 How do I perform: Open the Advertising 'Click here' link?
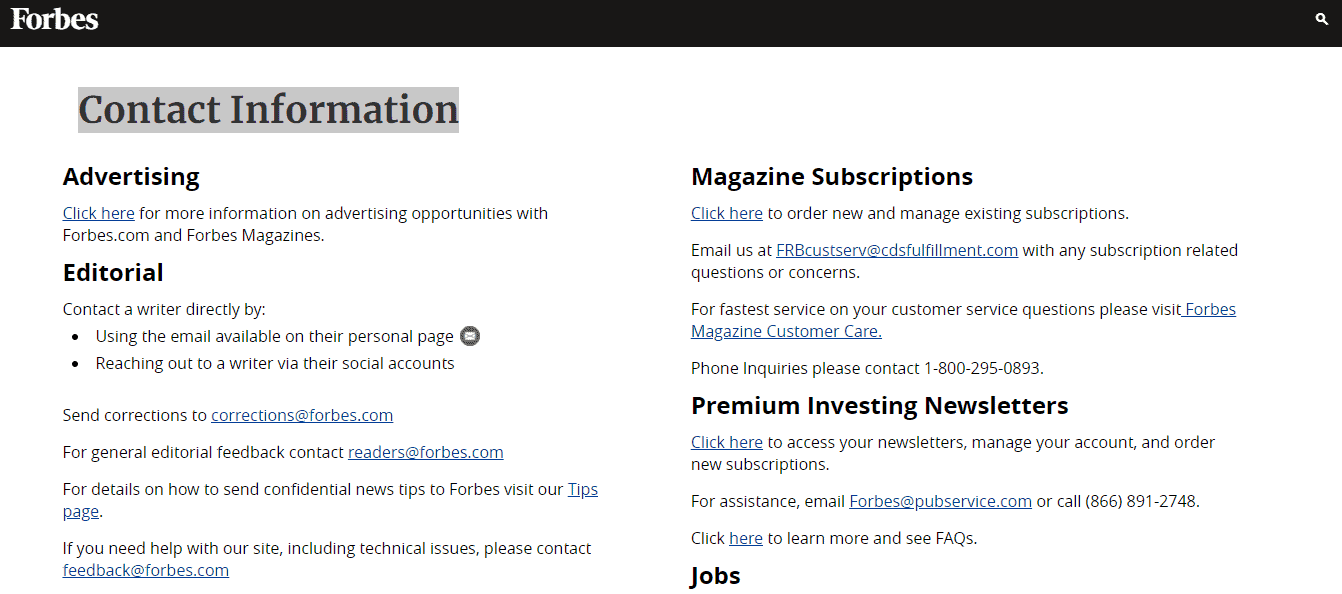[99, 213]
